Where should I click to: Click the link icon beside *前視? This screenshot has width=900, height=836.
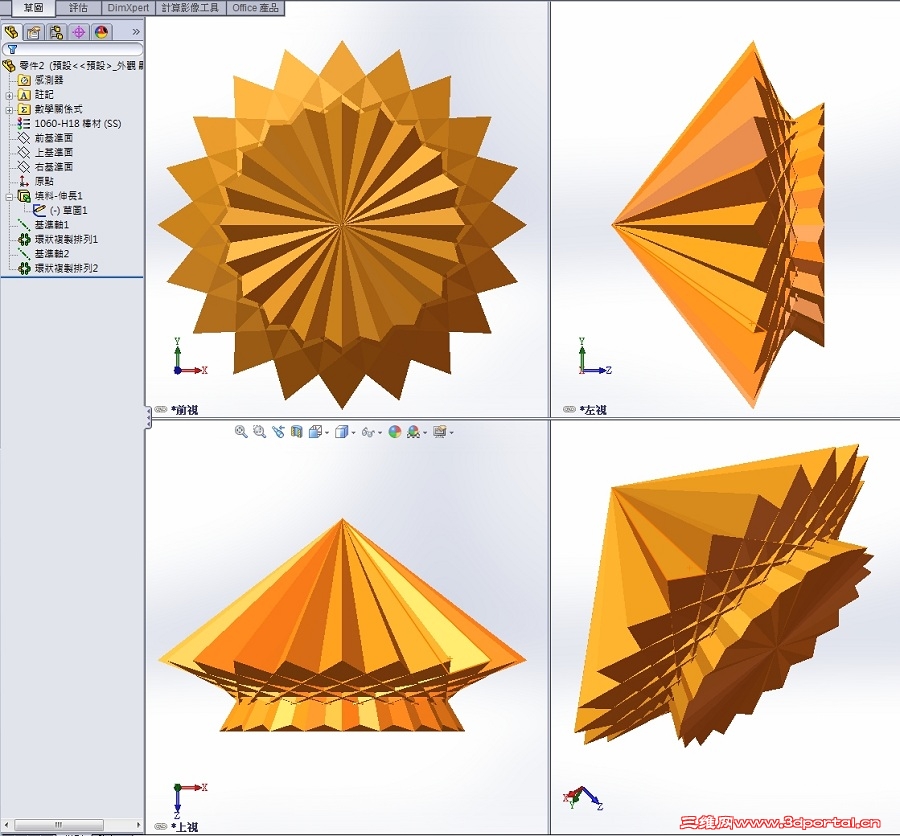pyautogui.click(x=161, y=410)
